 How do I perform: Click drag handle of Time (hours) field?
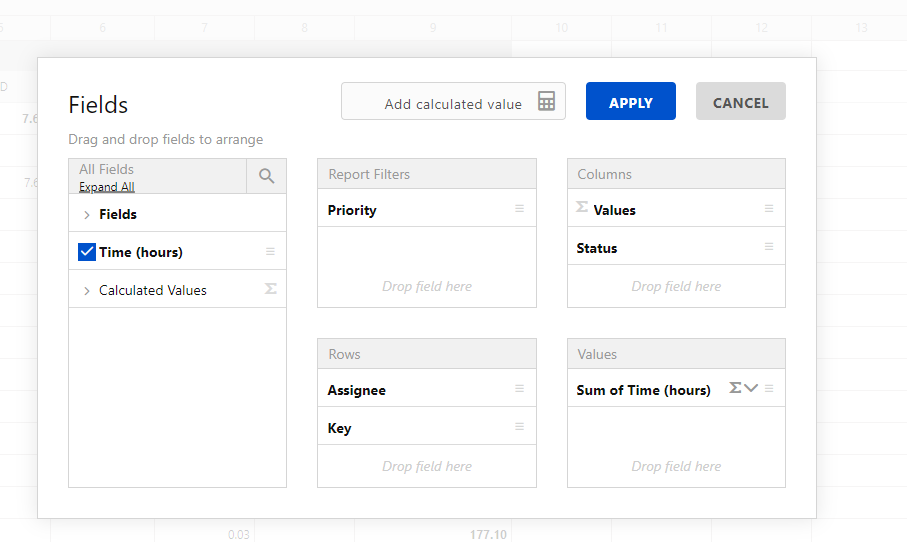[x=269, y=252]
